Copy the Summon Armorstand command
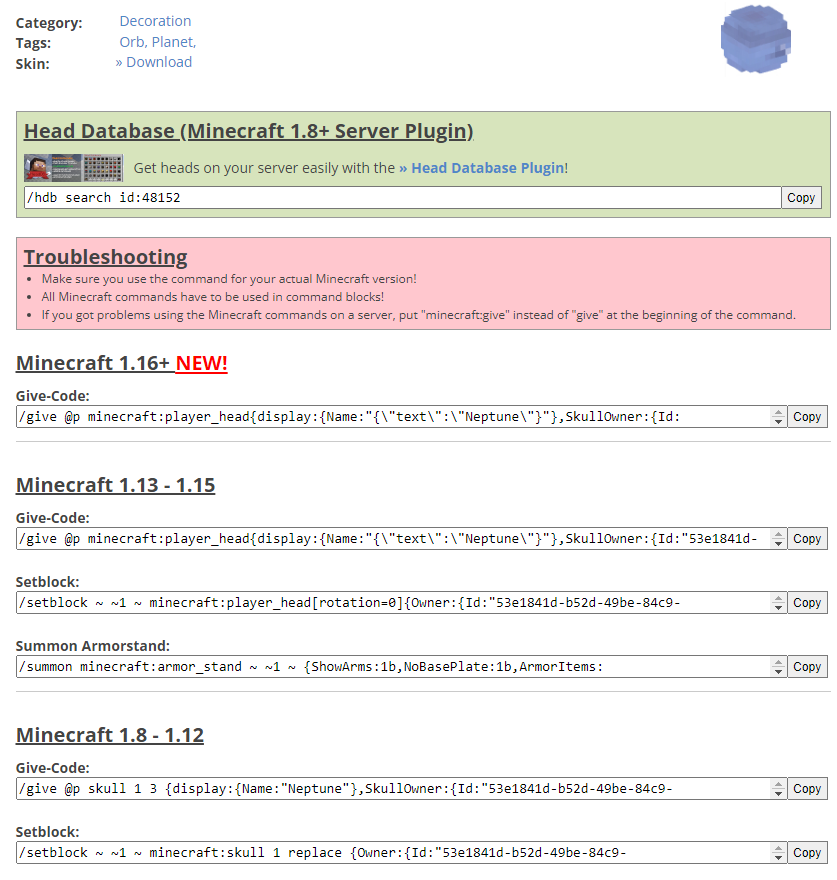 807,666
